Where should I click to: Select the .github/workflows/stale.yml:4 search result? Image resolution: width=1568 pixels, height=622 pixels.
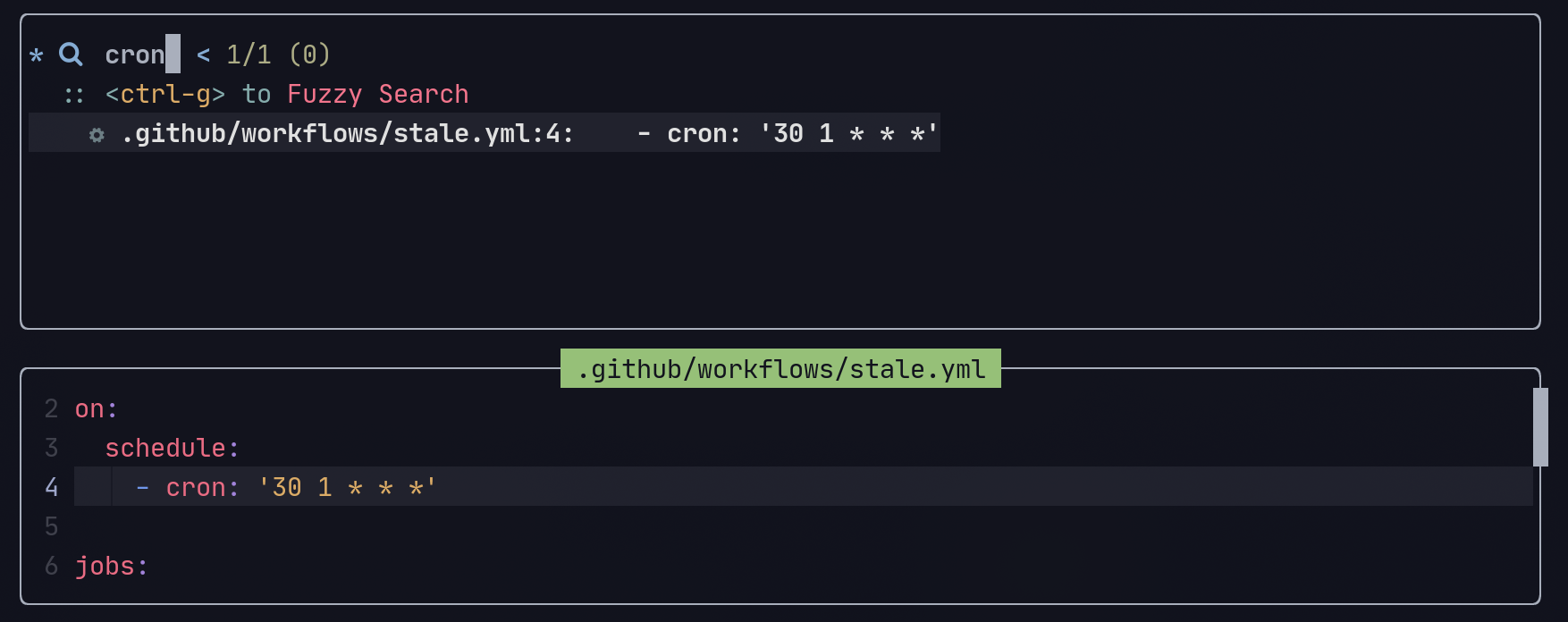485,133
